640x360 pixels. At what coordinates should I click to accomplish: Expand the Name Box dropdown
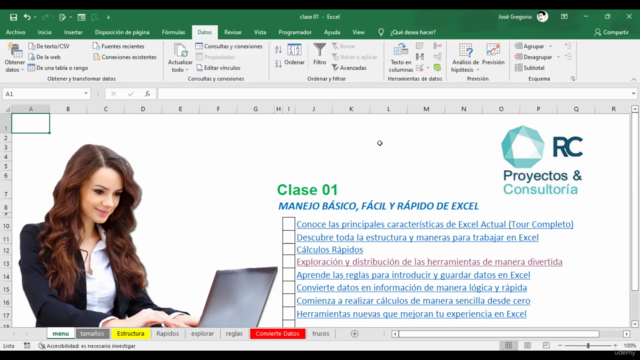86,94
